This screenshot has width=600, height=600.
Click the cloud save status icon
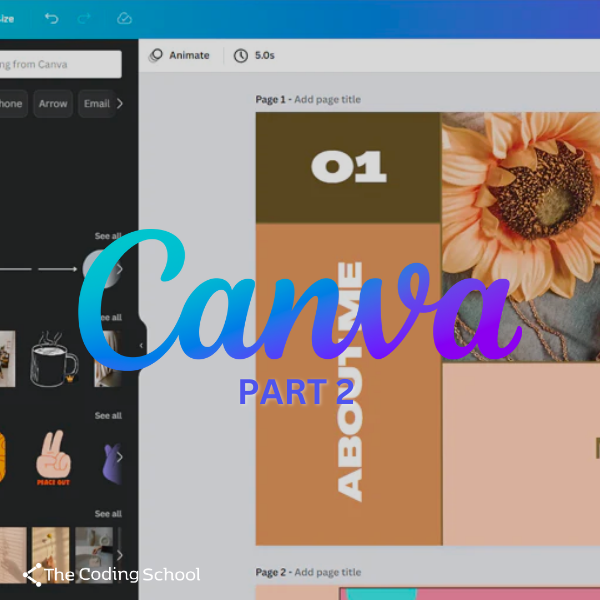(124, 18)
